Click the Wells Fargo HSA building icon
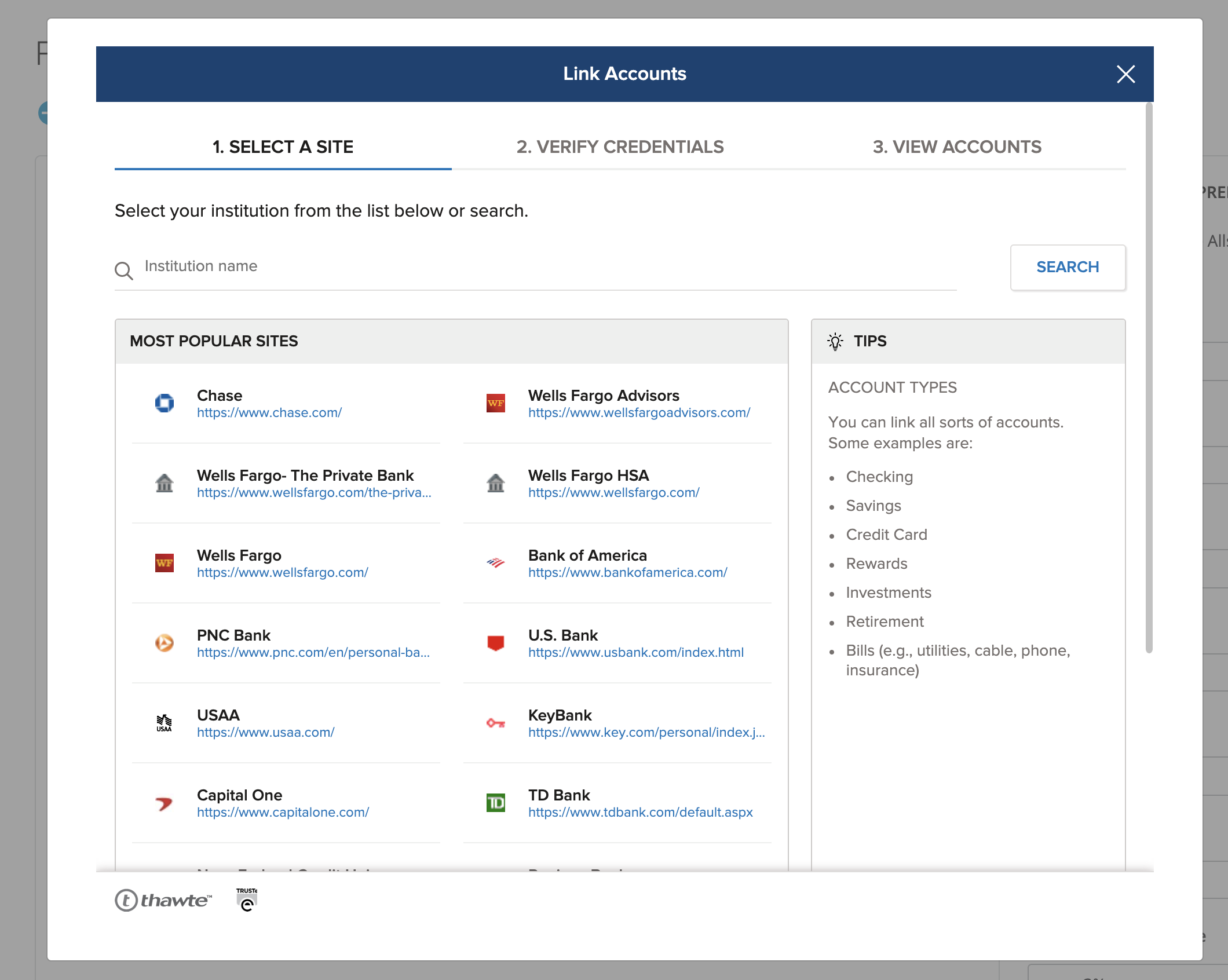This screenshot has height=980, width=1228. point(496,483)
